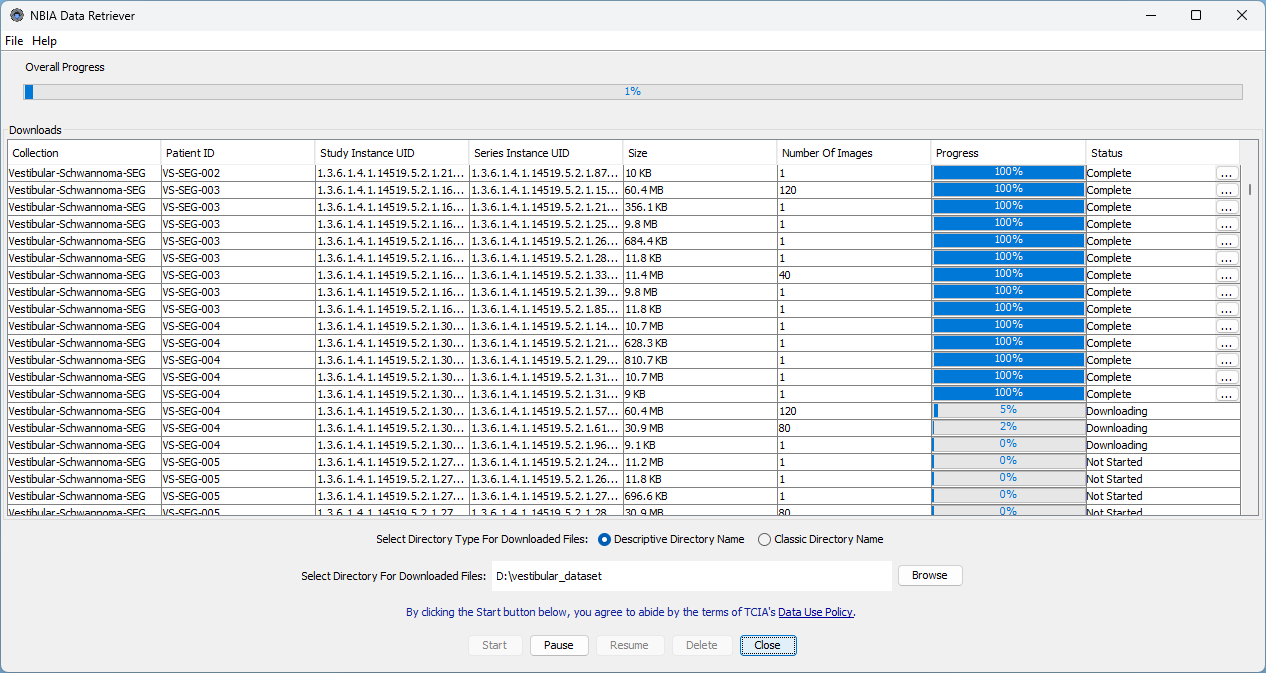Select the '684.4 KB' size cell

700,241
